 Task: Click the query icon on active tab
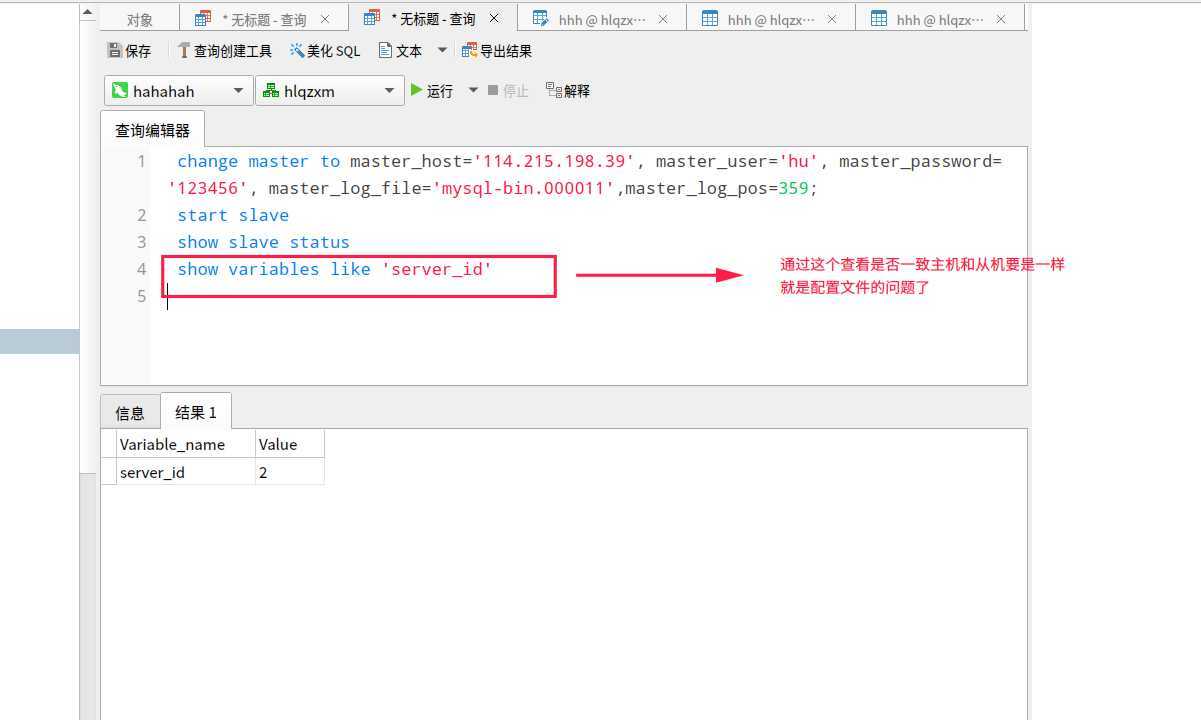(373, 18)
